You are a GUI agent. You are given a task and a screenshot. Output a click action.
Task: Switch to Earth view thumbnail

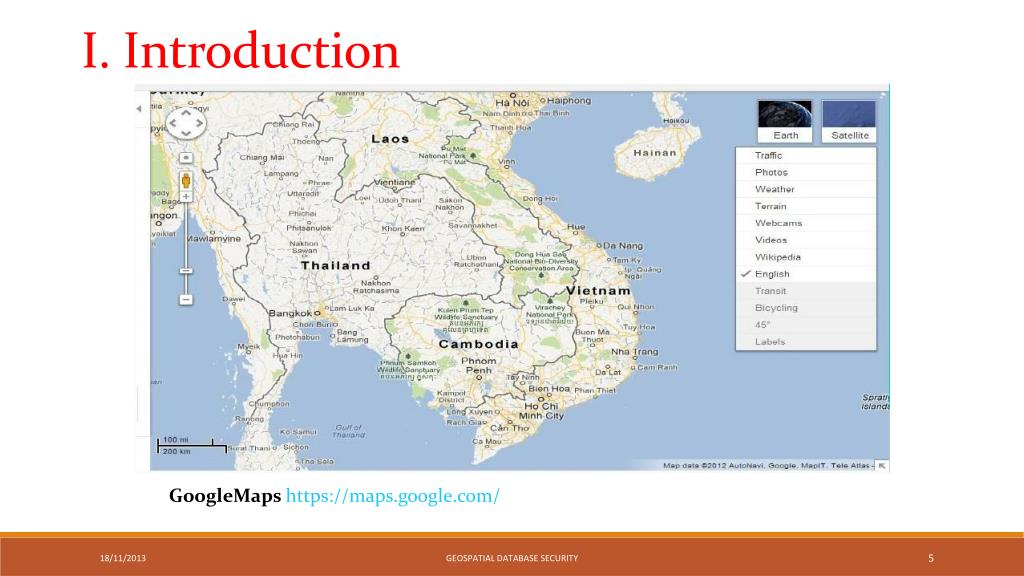(785, 121)
